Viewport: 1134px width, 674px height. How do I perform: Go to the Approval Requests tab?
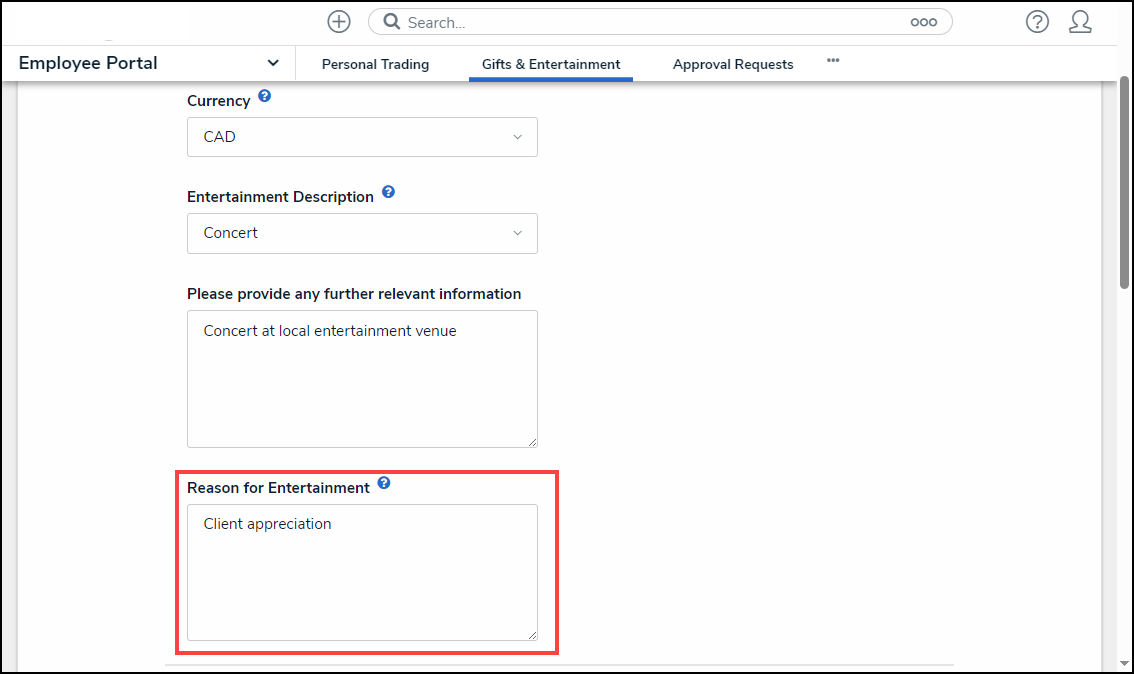click(x=733, y=64)
